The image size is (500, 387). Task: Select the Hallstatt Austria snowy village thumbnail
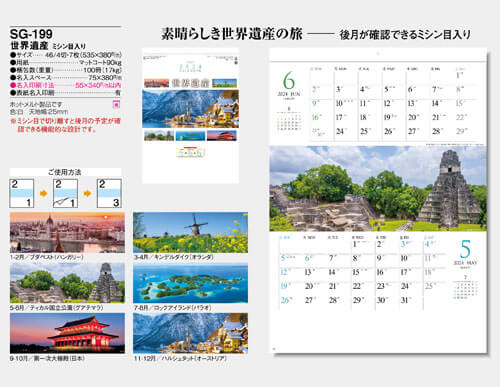(x=190, y=333)
